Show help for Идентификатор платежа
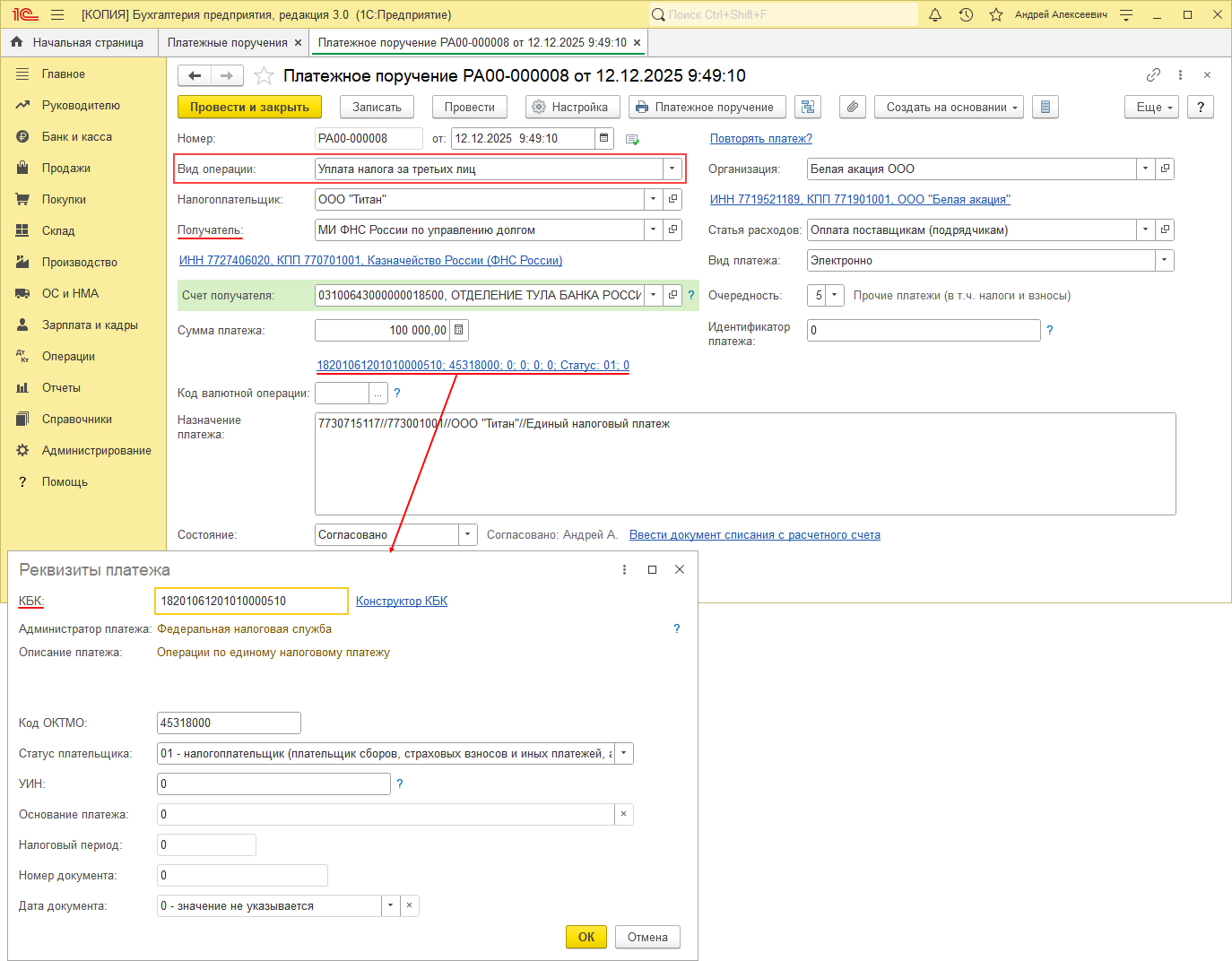Screen dimensions: 1232x961 pyautogui.click(x=1050, y=330)
